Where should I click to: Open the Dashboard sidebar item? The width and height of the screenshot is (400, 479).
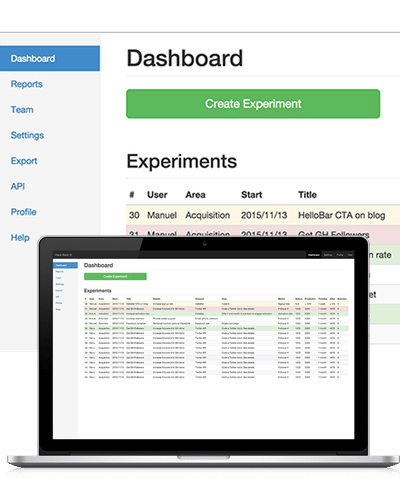pyautogui.click(x=50, y=58)
